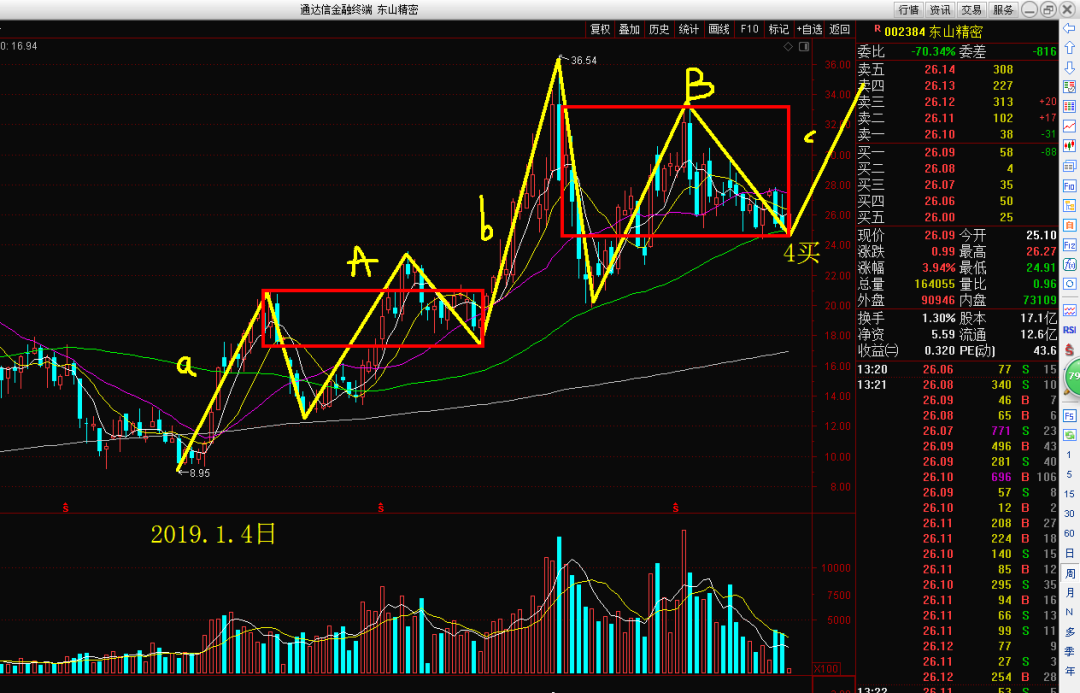
Task: Toggle the panel icon above price axis
Action: tap(804, 47)
